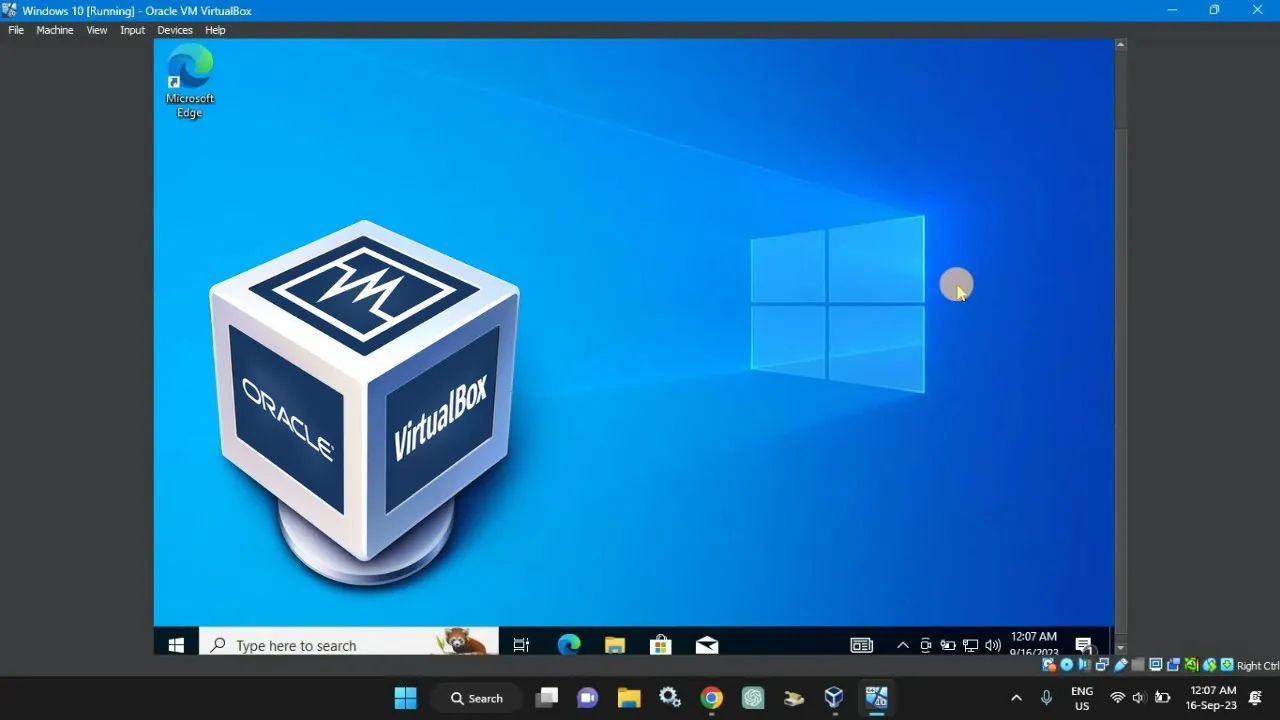Select the Microsoft Edge desktop shortcut
1280x720 pixels.
[x=190, y=82]
